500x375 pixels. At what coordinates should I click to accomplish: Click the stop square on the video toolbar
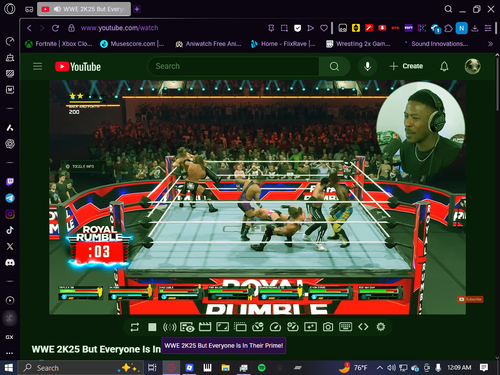coord(152,327)
